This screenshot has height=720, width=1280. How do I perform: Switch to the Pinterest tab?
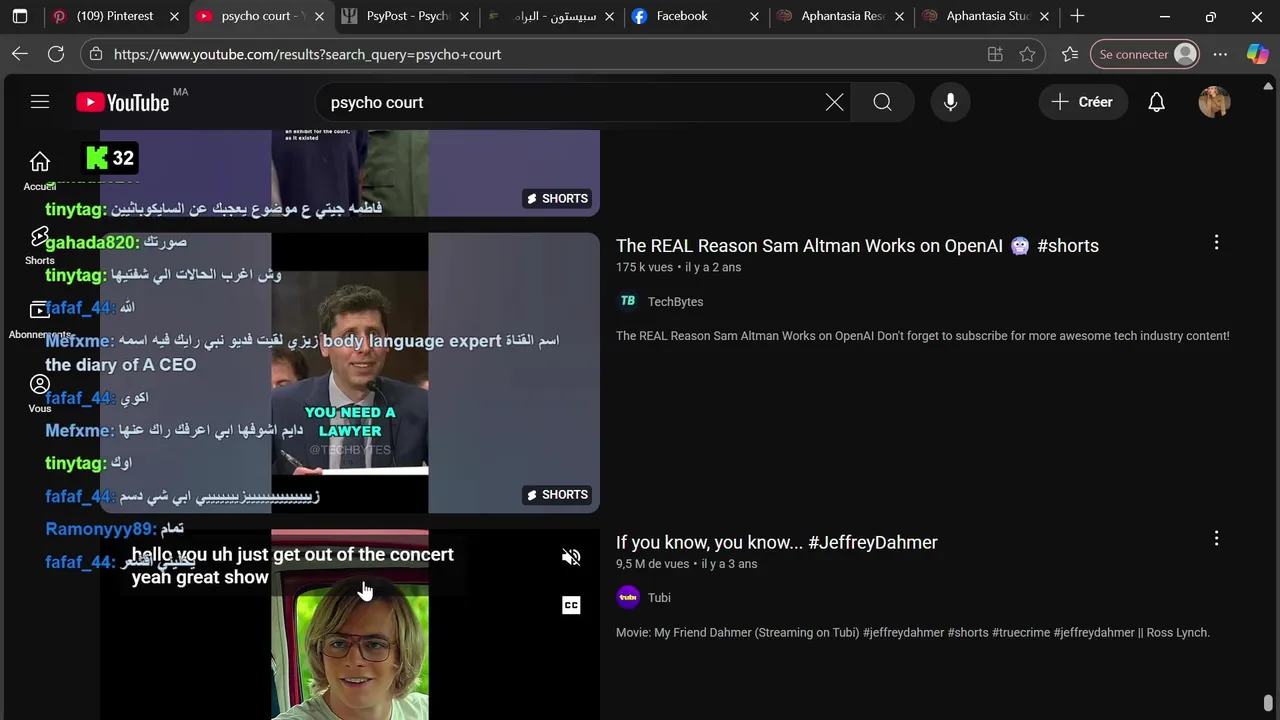(115, 16)
